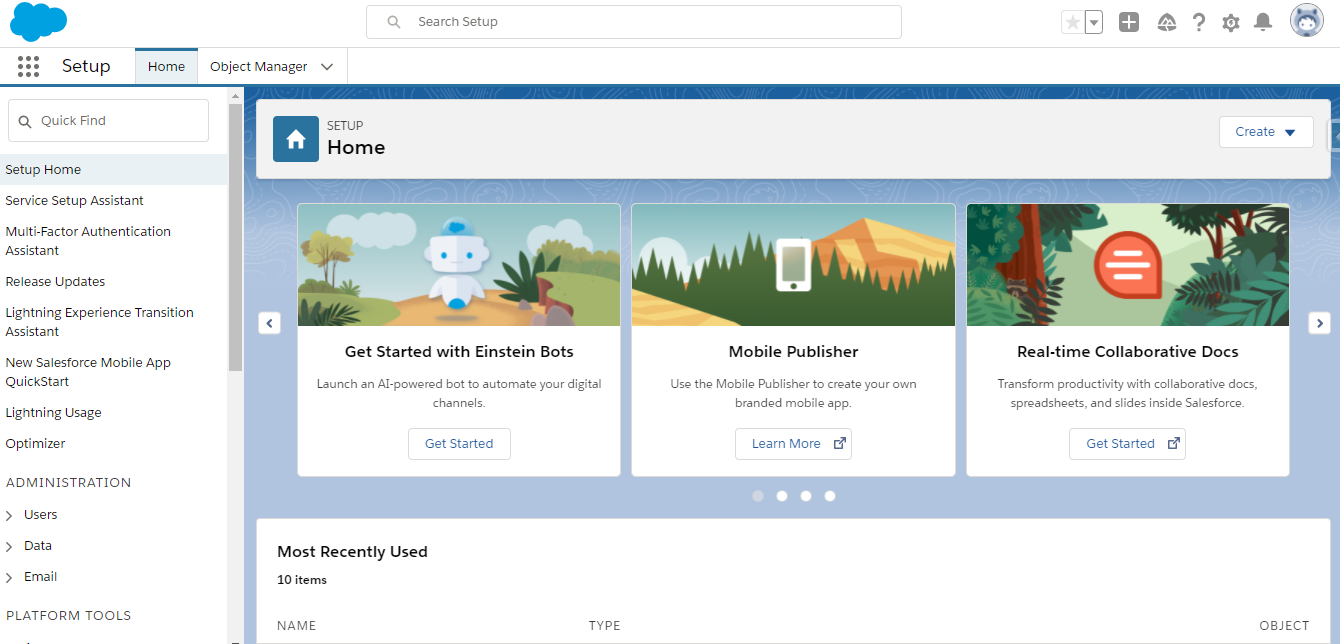Open the Setup gear icon
This screenshot has width=1340, height=644.
click(1231, 22)
